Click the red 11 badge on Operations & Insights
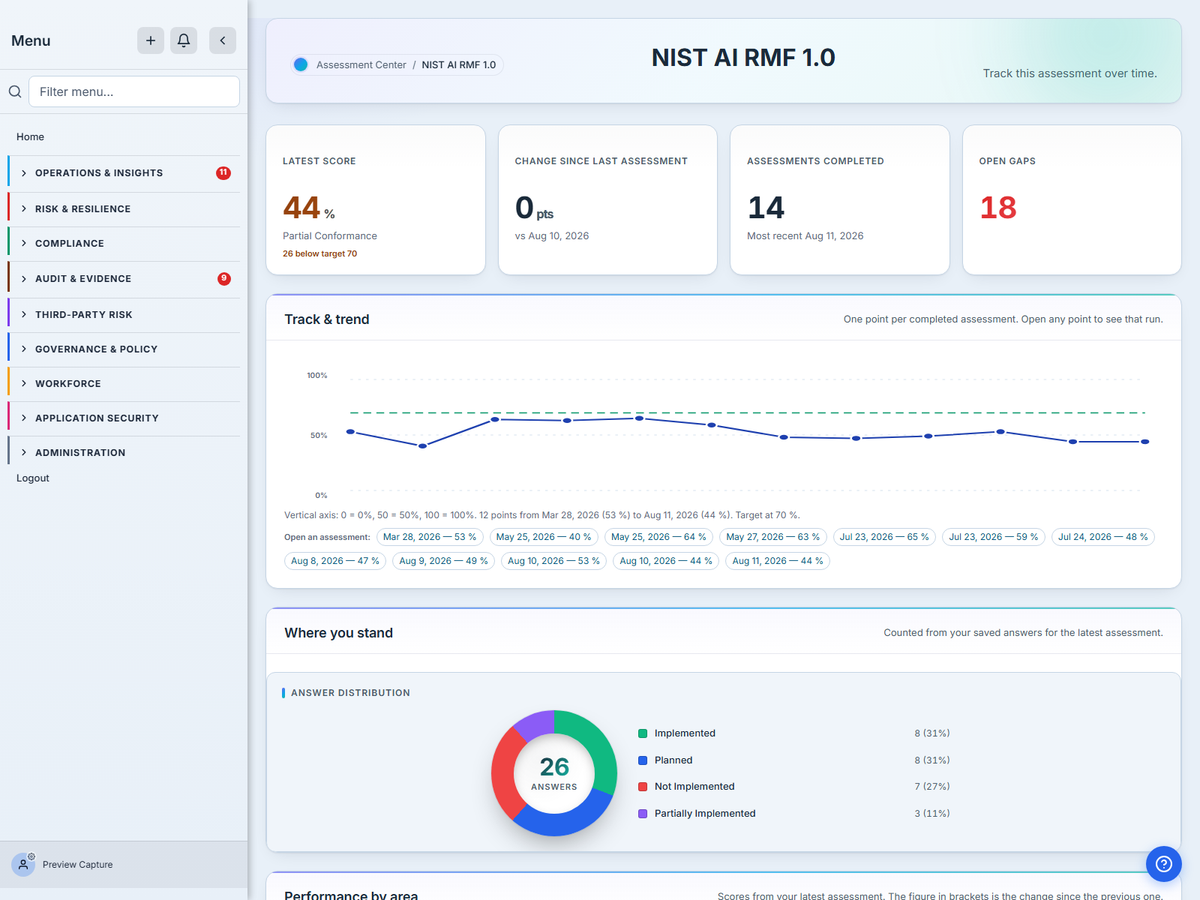Image resolution: width=1200 pixels, height=900 pixels. (223, 173)
